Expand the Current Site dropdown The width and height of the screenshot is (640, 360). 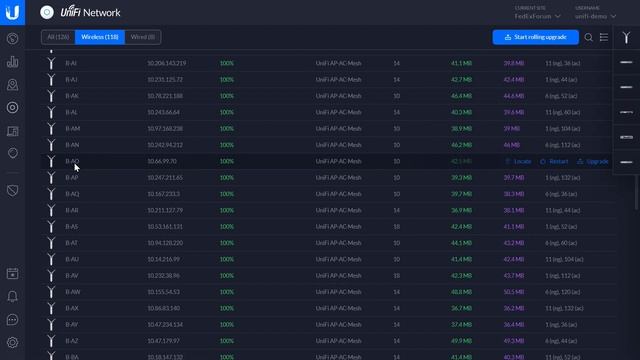(x=537, y=16)
